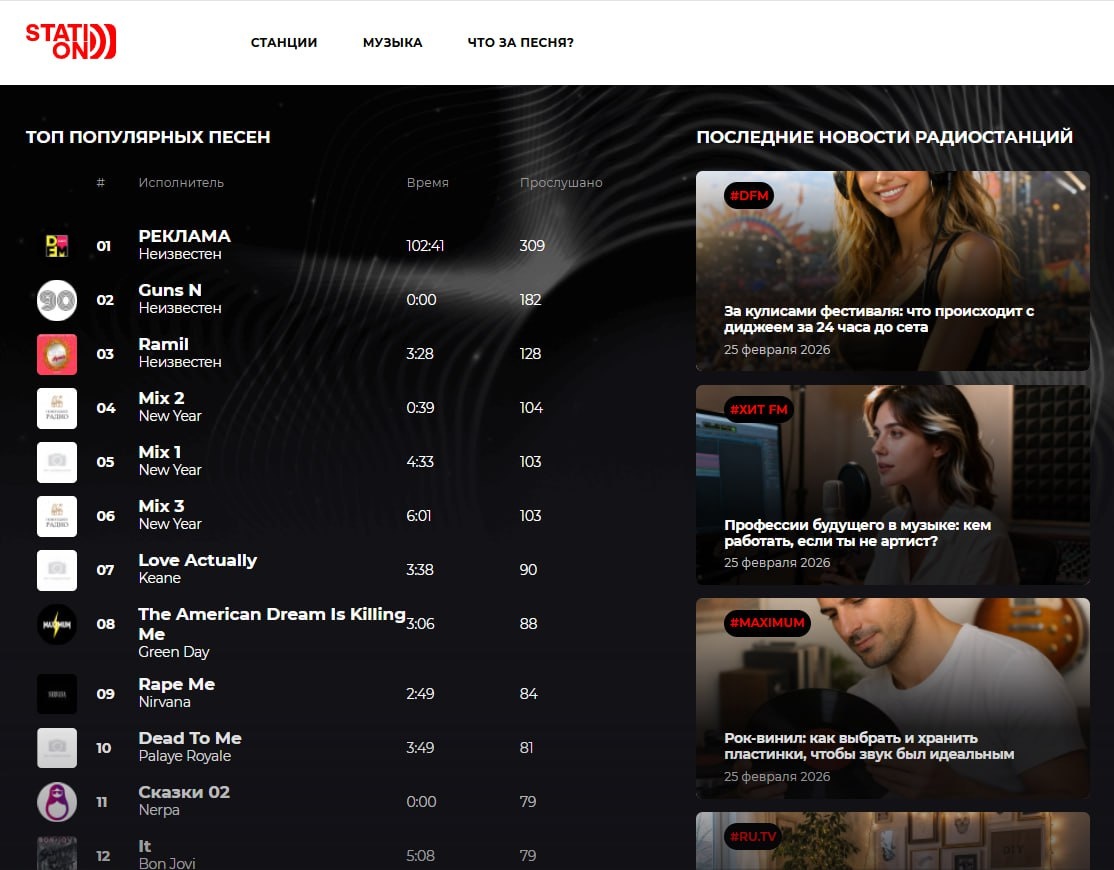The height and width of the screenshot is (870, 1114).
Task: Click the pink station icon beside Ramil
Action: coord(57,354)
